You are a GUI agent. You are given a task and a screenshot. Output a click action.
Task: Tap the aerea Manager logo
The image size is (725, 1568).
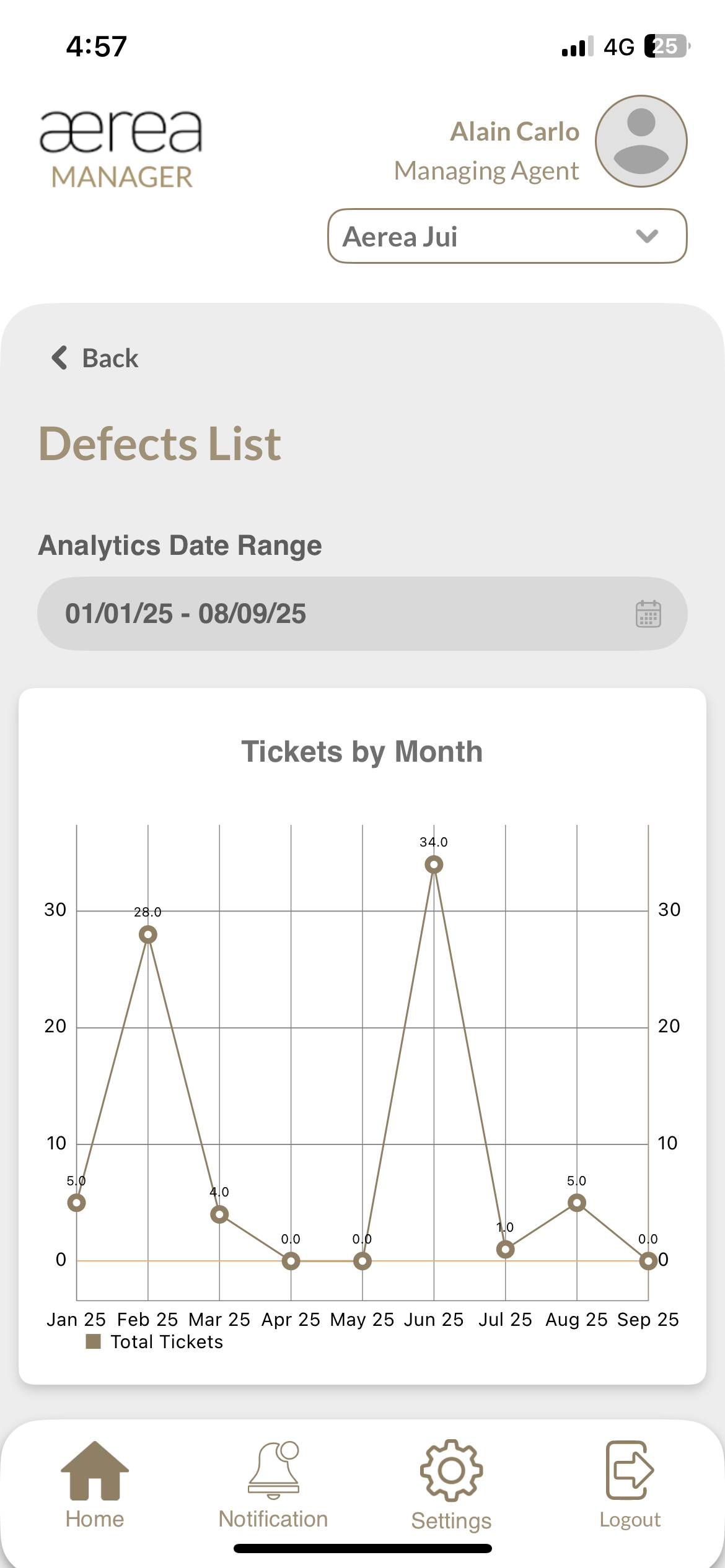pyautogui.click(x=121, y=149)
